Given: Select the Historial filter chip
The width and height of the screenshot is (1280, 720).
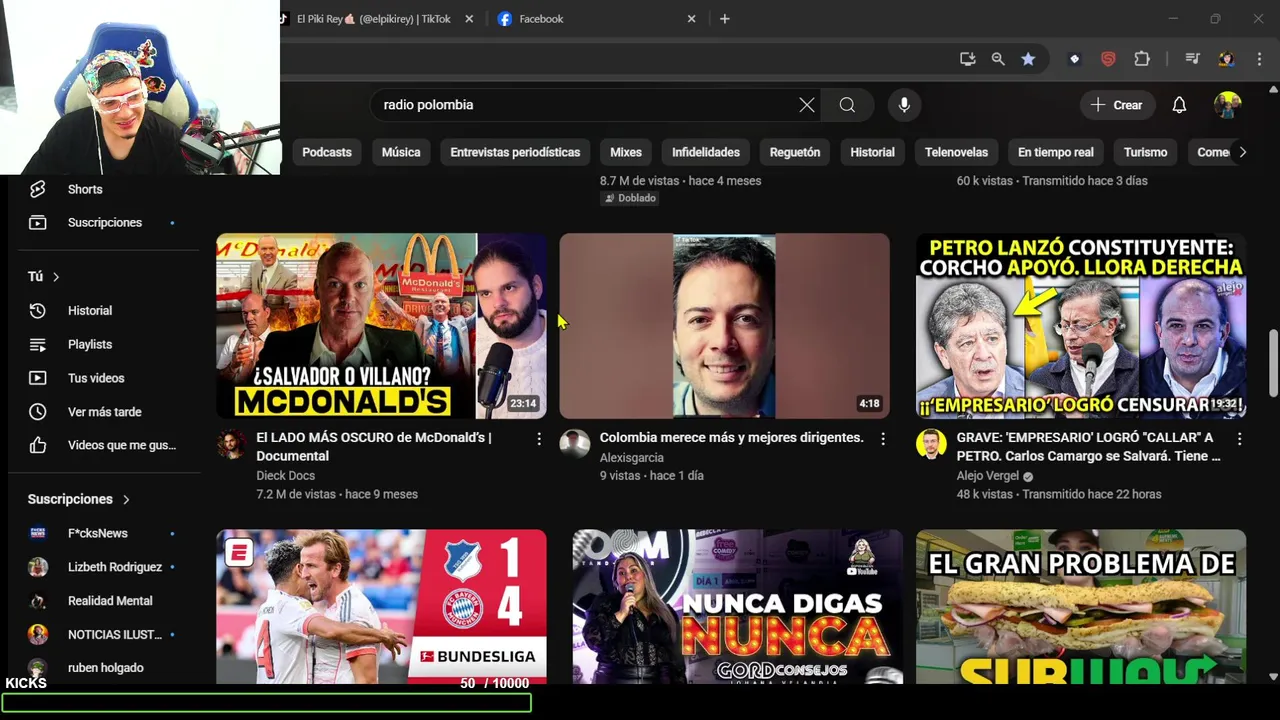Looking at the screenshot, I should point(872,152).
